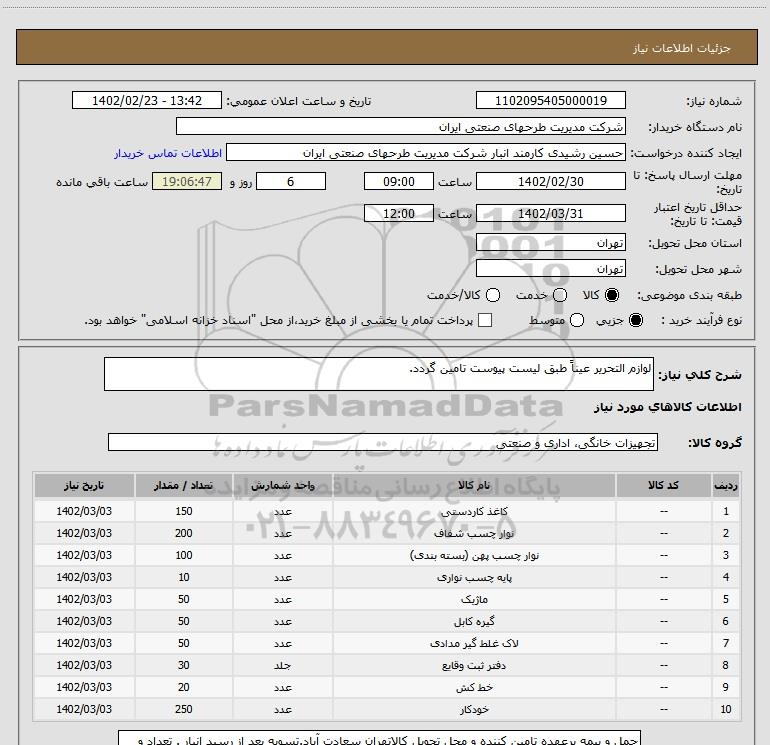Screen dimensions: 770x745
Task: Select the خدمت radio button
Action: [x=560, y=295]
